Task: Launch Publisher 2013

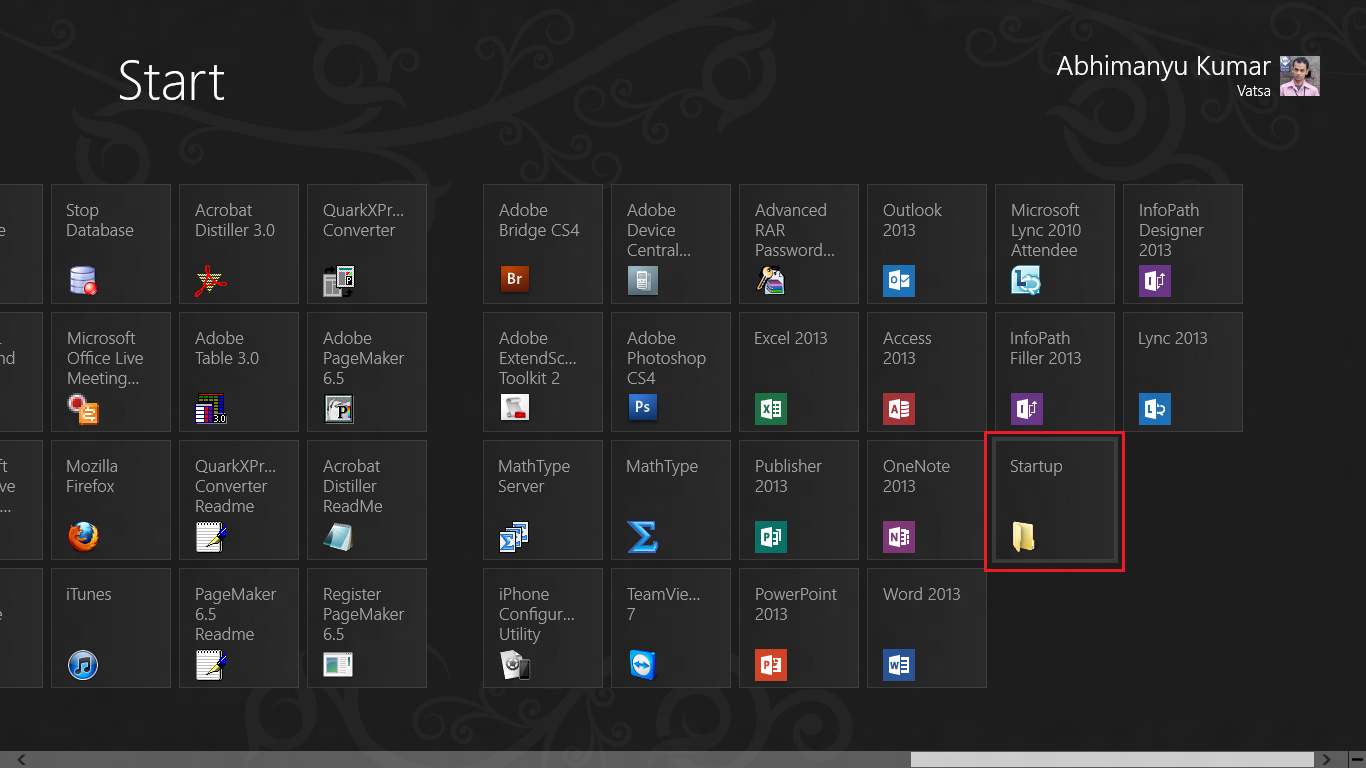Action: pos(799,500)
